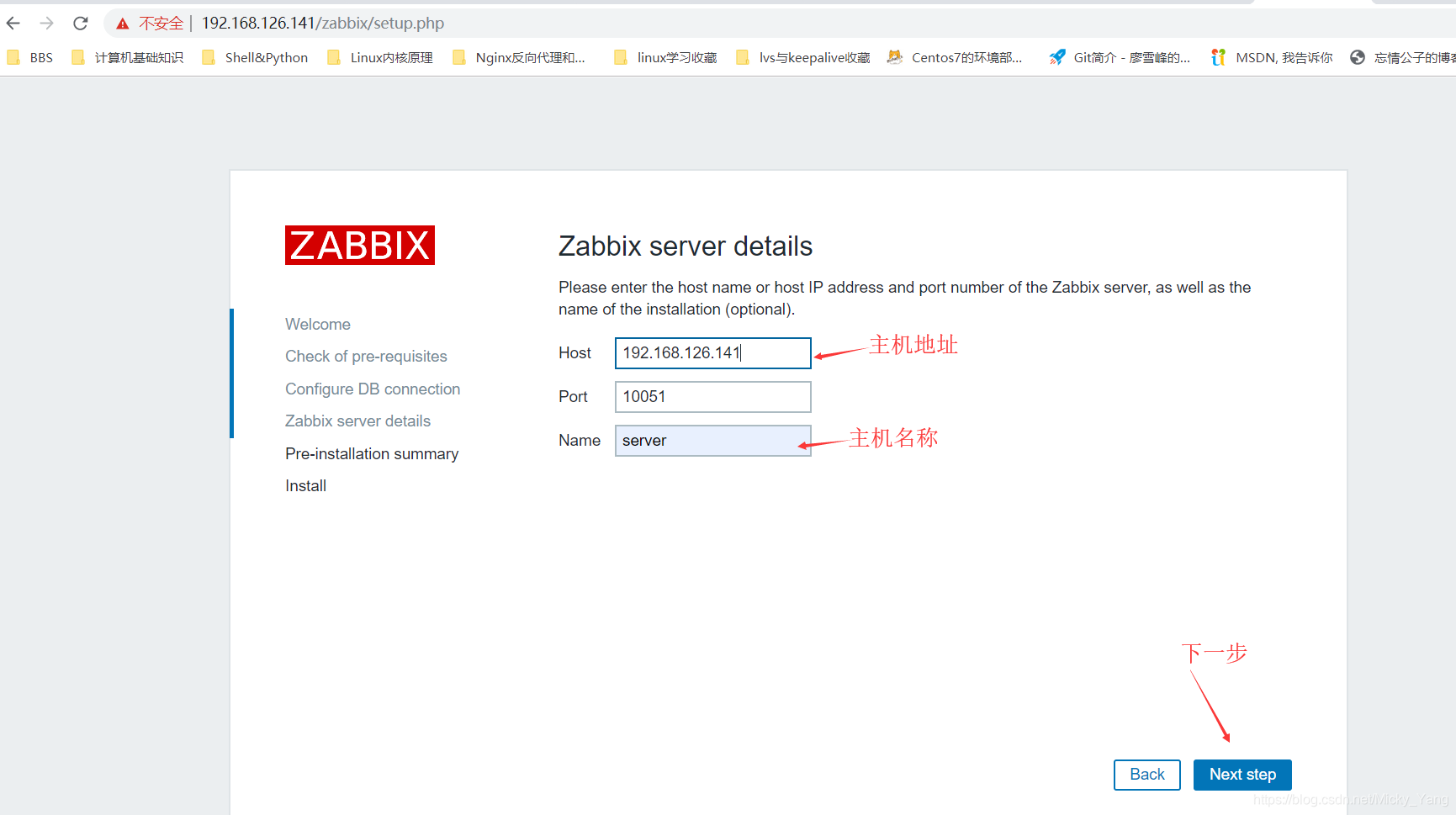
Task: Select Configure DB connection step
Action: pos(373,389)
